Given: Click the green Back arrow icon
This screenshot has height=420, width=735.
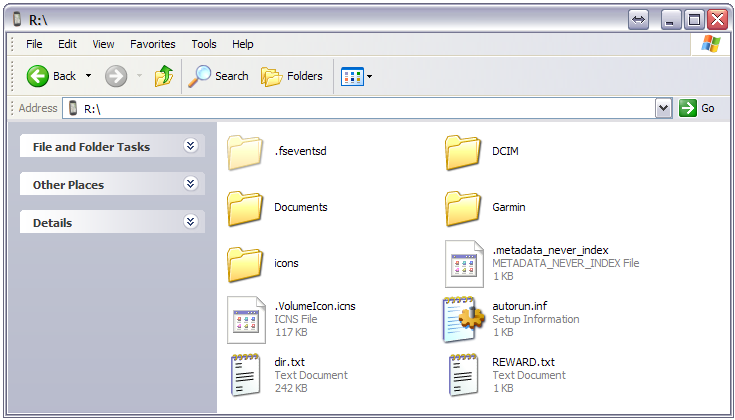Looking at the screenshot, I should coord(38,76).
